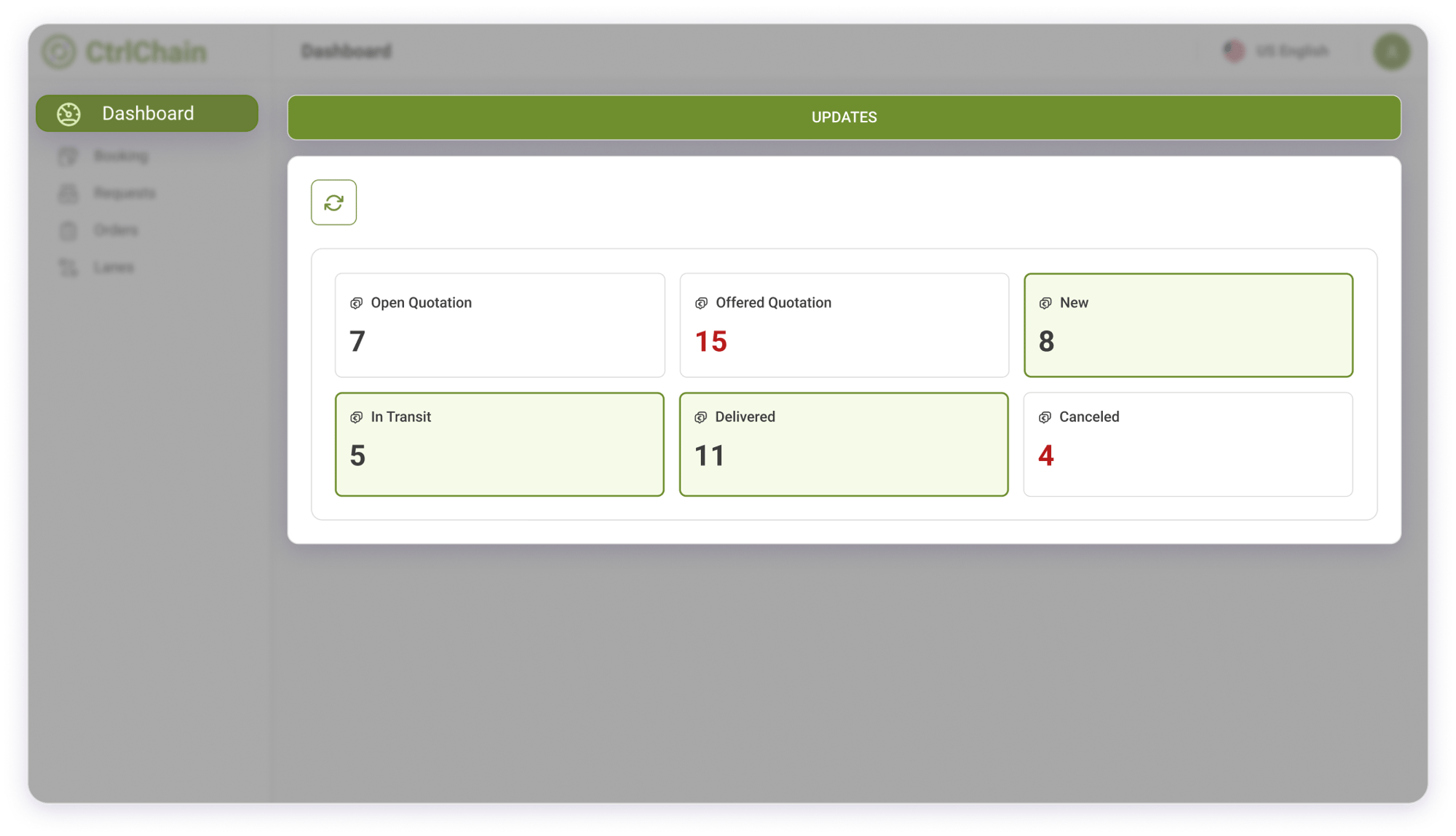1456x836 pixels.
Task: Select the Requests menu item
Action: tap(124, 193)
